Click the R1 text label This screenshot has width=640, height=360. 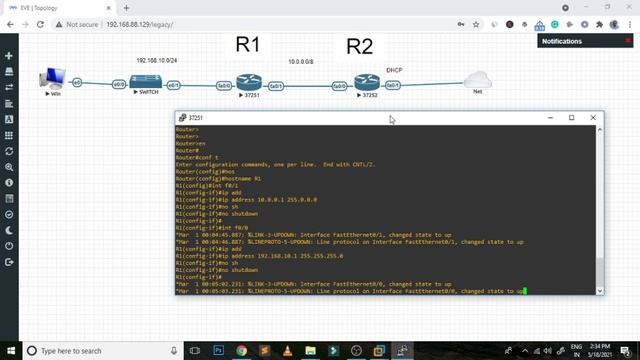(x=248, y=44)
